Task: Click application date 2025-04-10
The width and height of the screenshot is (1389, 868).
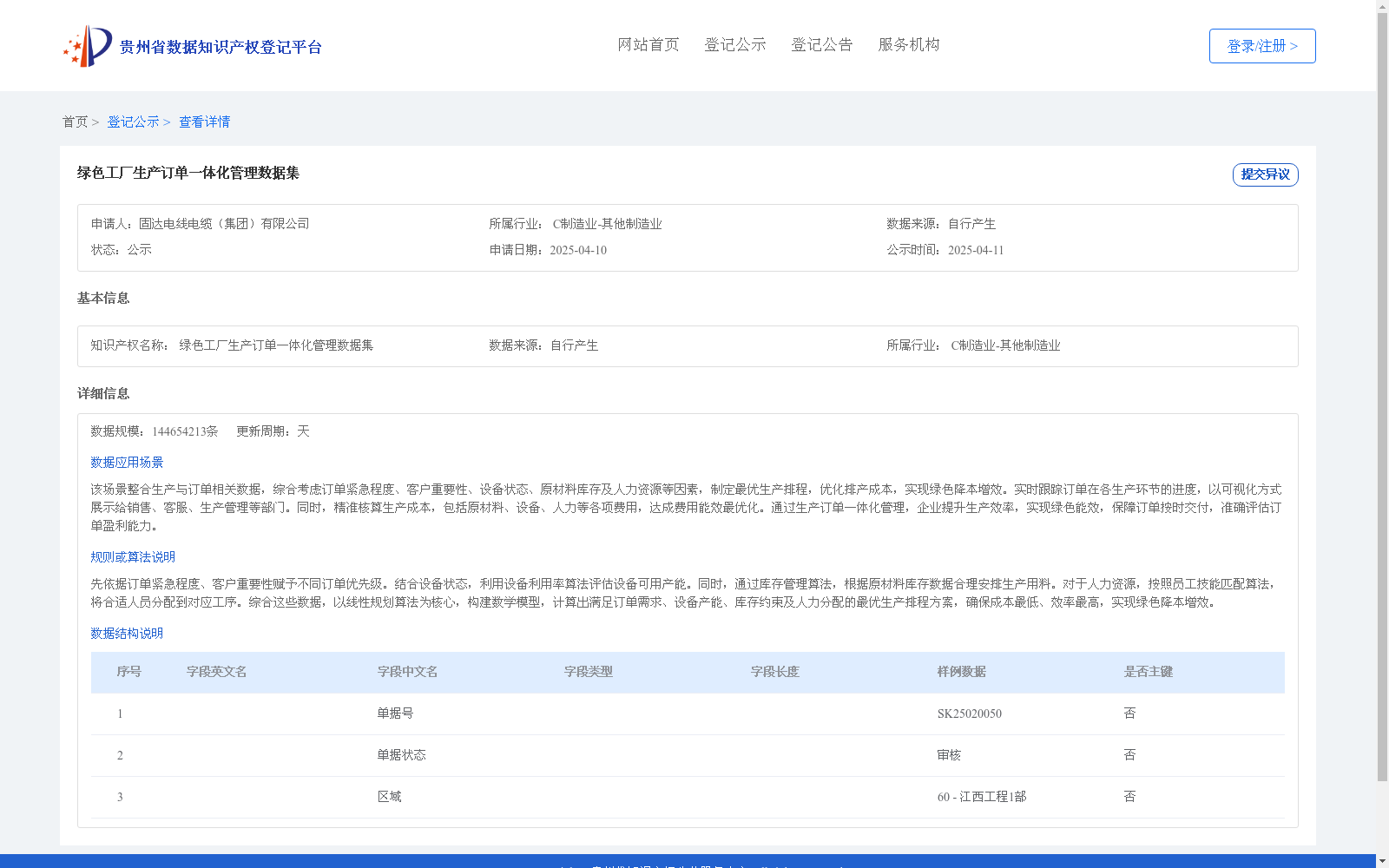Action: (578, 250)
